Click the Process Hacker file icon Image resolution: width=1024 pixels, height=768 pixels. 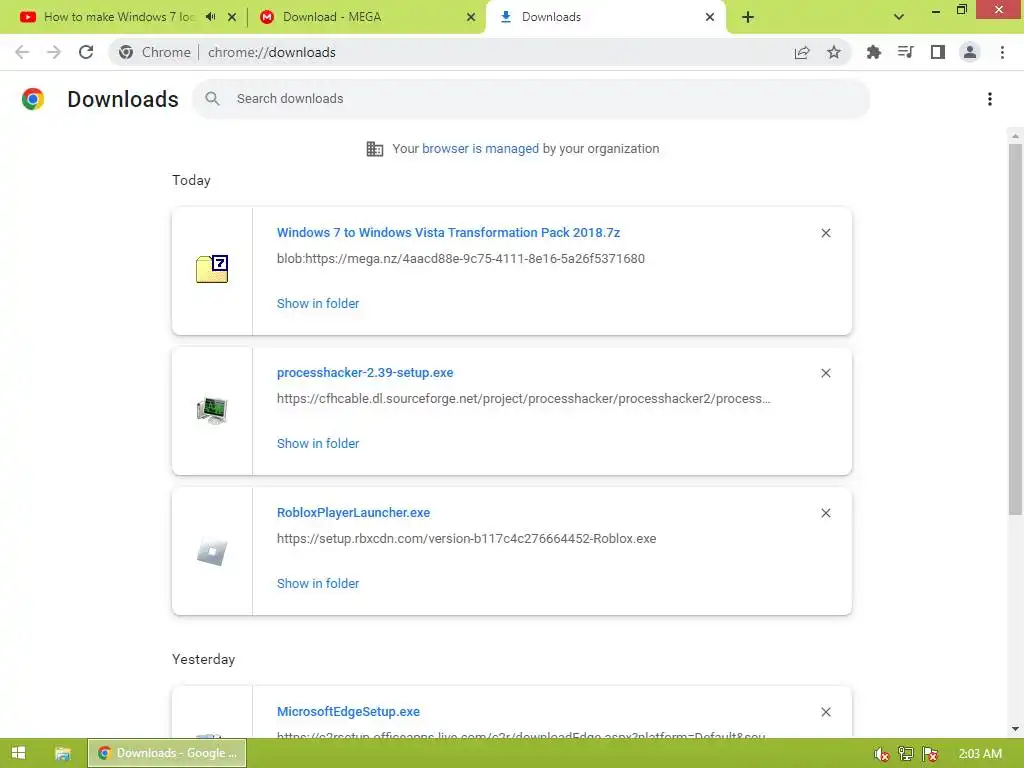[x=212, y=410]
